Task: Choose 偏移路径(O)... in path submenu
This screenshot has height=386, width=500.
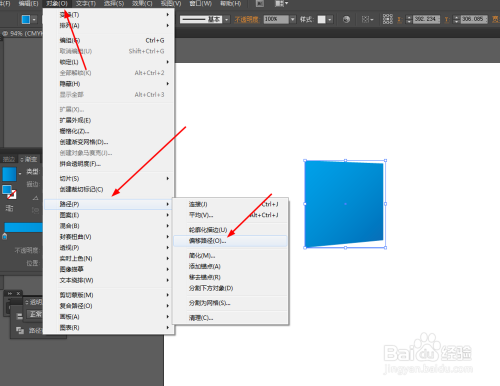Action: pyautogui.click(x=230, y=241)
